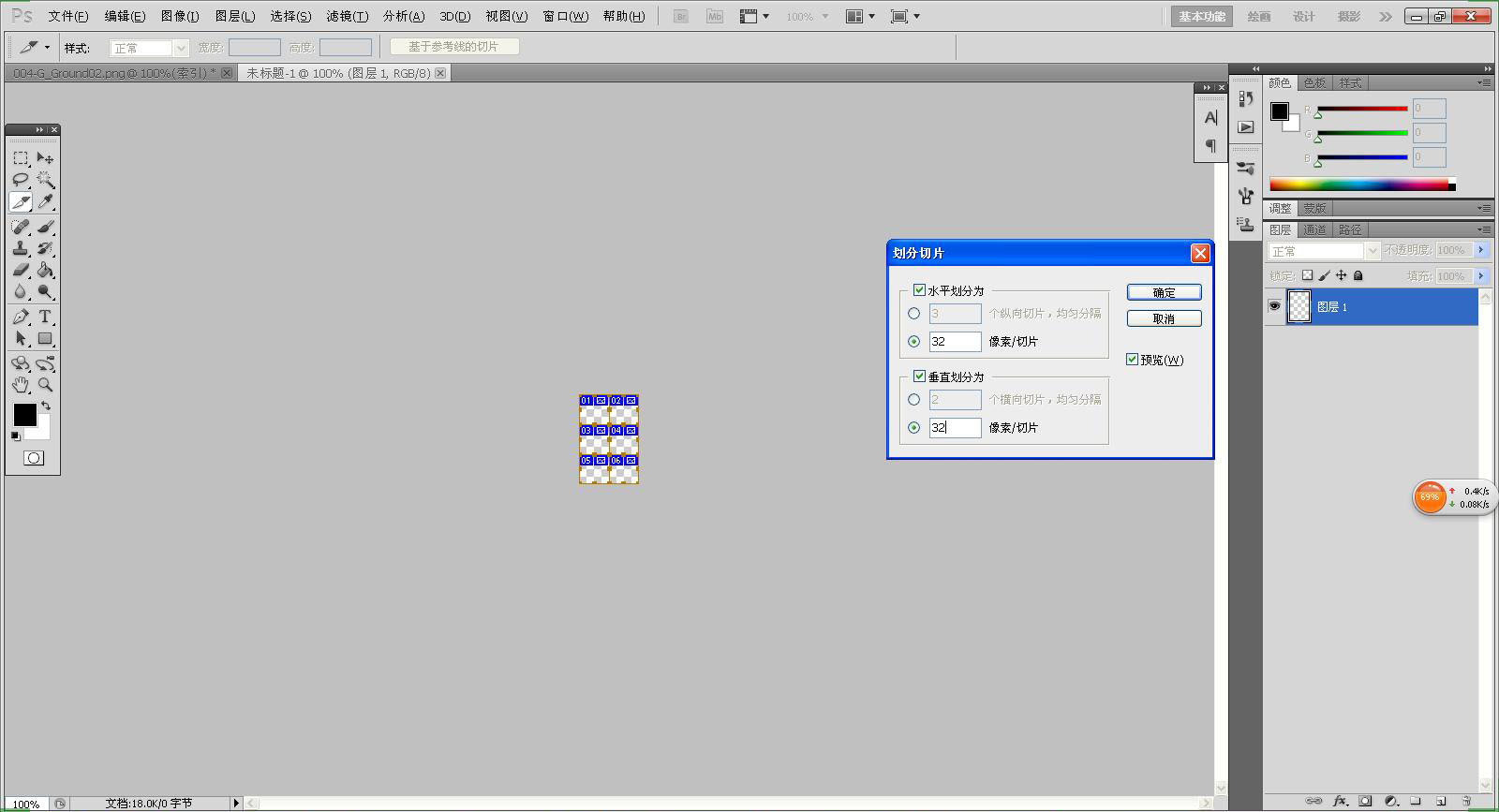The width and height of the screenshot is (1499, 812).
Task: Switch to 004-G_Ground02.png document tab
Action: (x=120, y=73)
